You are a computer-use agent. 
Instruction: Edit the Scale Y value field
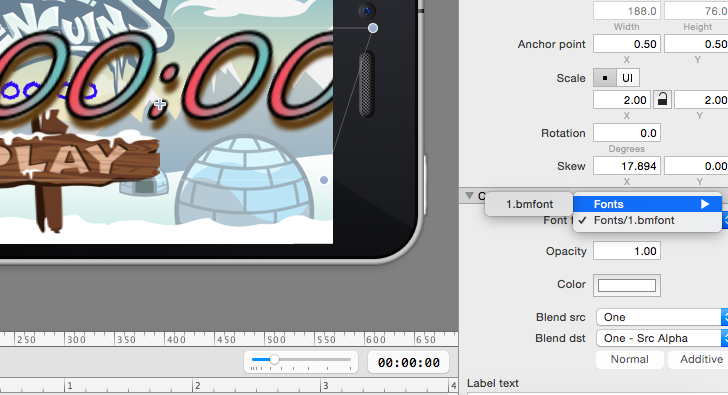pyautogui.click(x=701, y=100)
